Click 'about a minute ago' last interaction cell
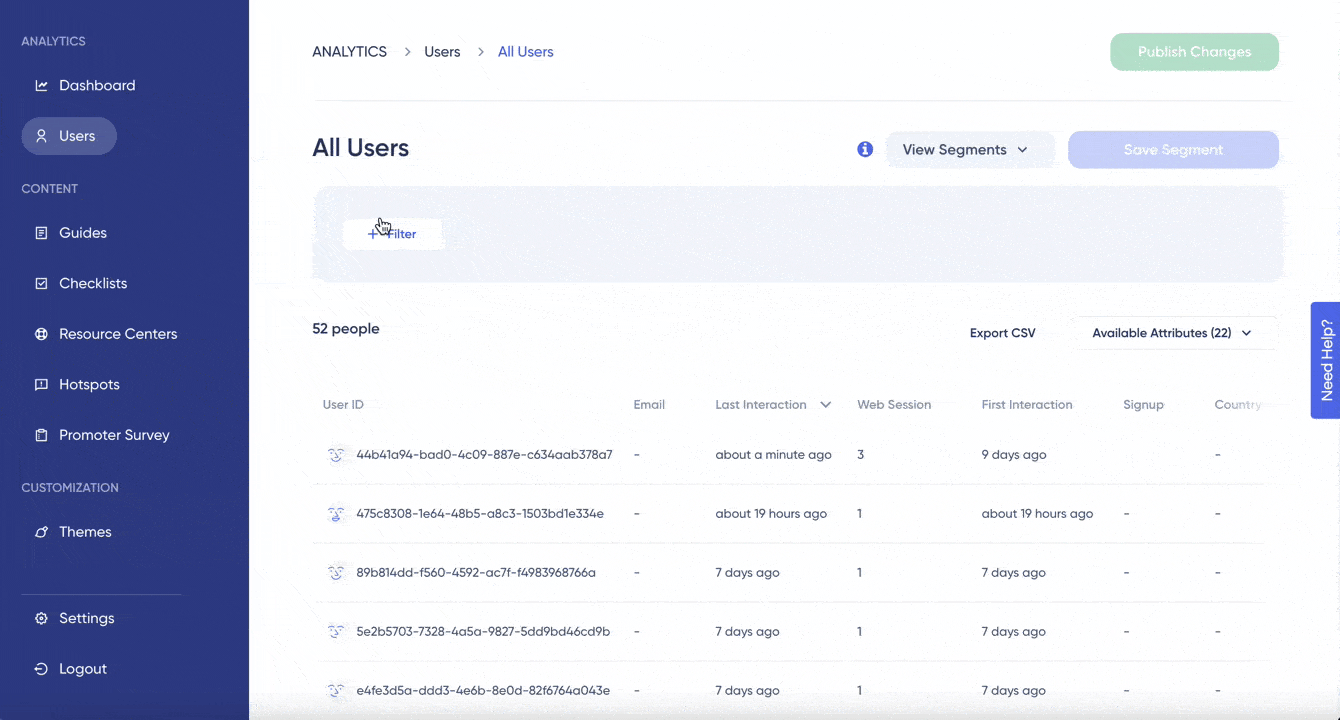The image size is (1340, 720). [x=773, y=455]
